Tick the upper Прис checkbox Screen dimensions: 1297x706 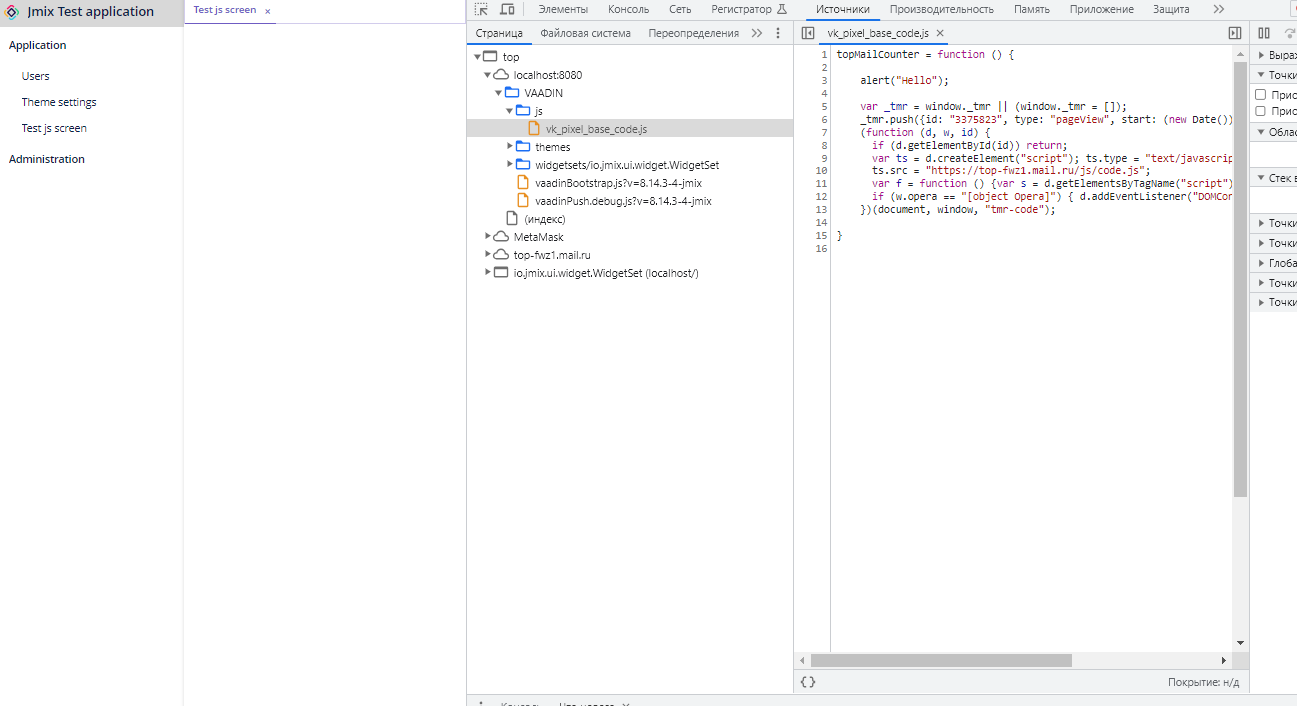point(1260,95)
